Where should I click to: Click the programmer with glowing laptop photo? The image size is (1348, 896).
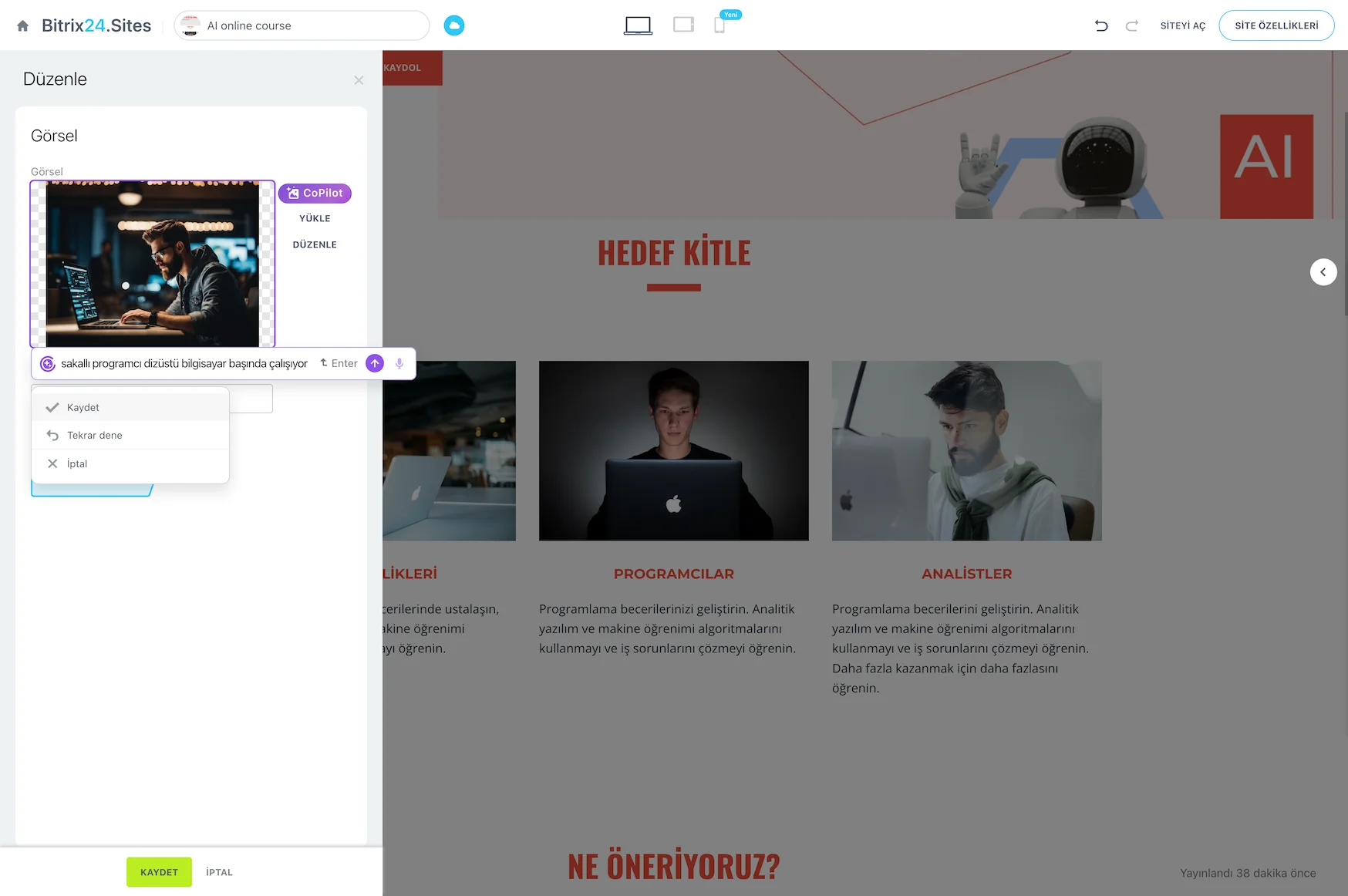tap(674, 450)
